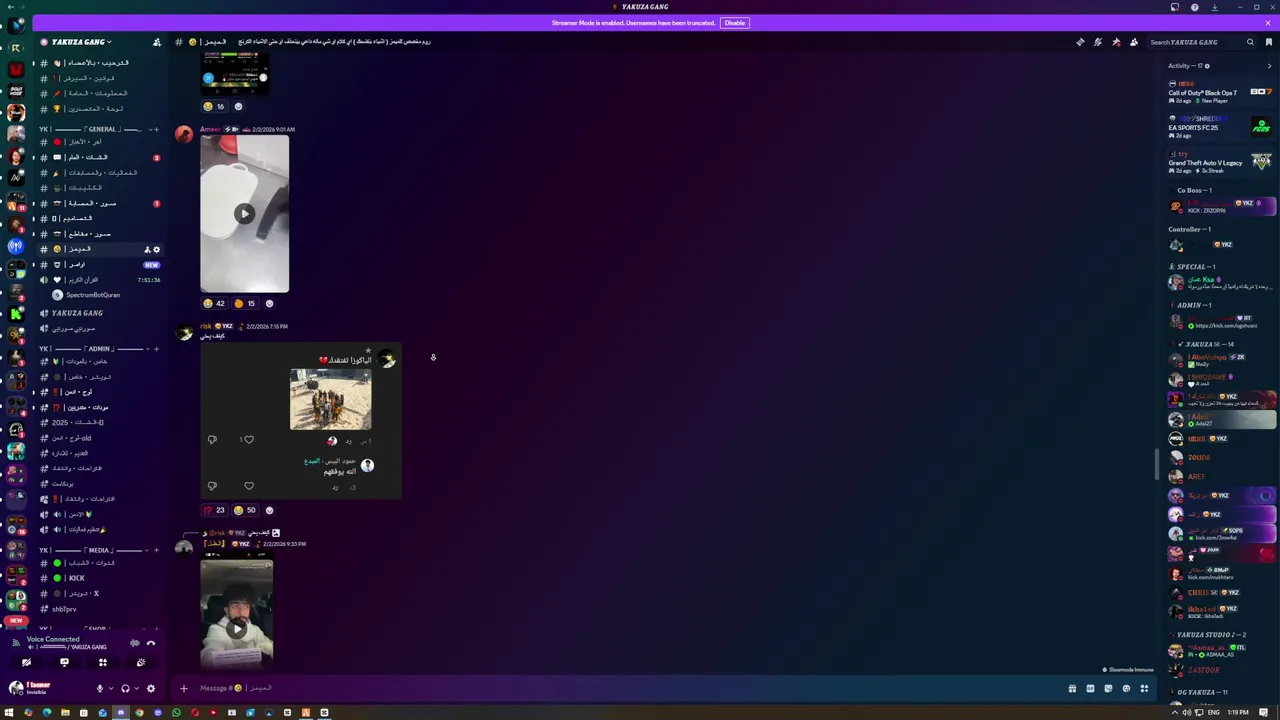Play the bottom video of bearded man

point(237,629)
